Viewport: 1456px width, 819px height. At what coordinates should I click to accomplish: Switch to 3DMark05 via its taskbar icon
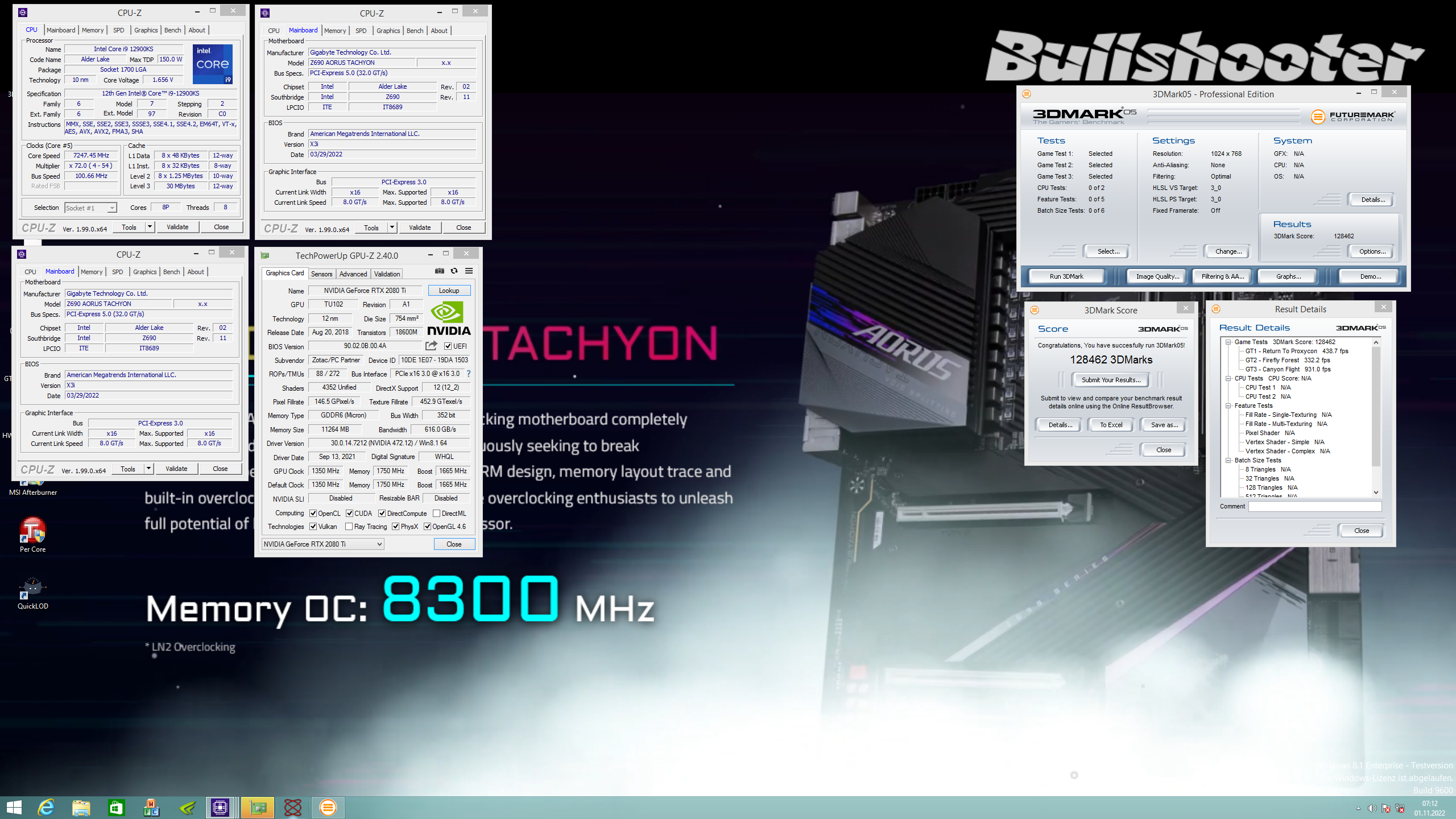[328, 807]
